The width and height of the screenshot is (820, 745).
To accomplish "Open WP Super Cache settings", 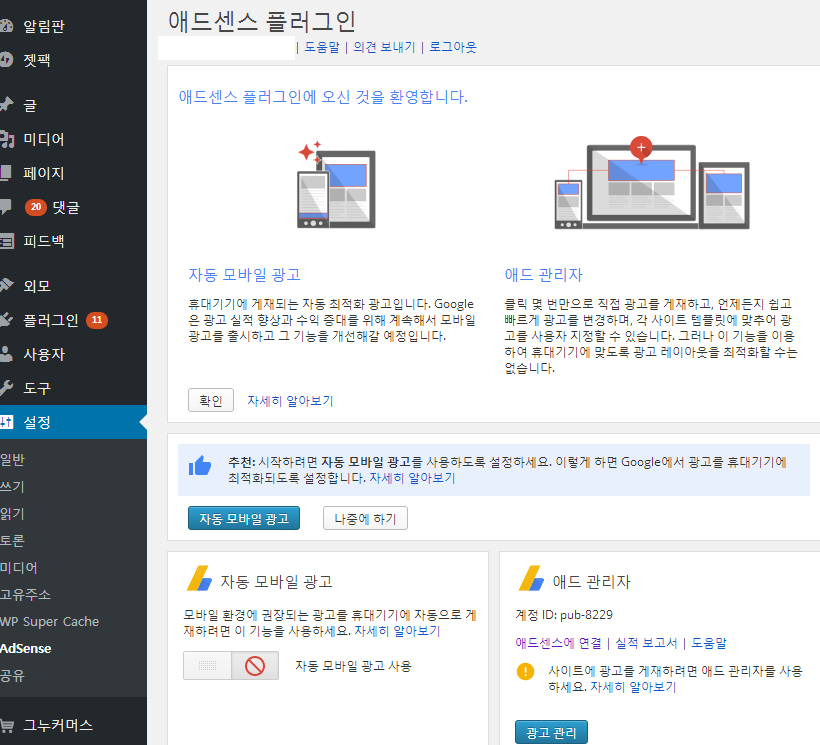I will point(50,622).
